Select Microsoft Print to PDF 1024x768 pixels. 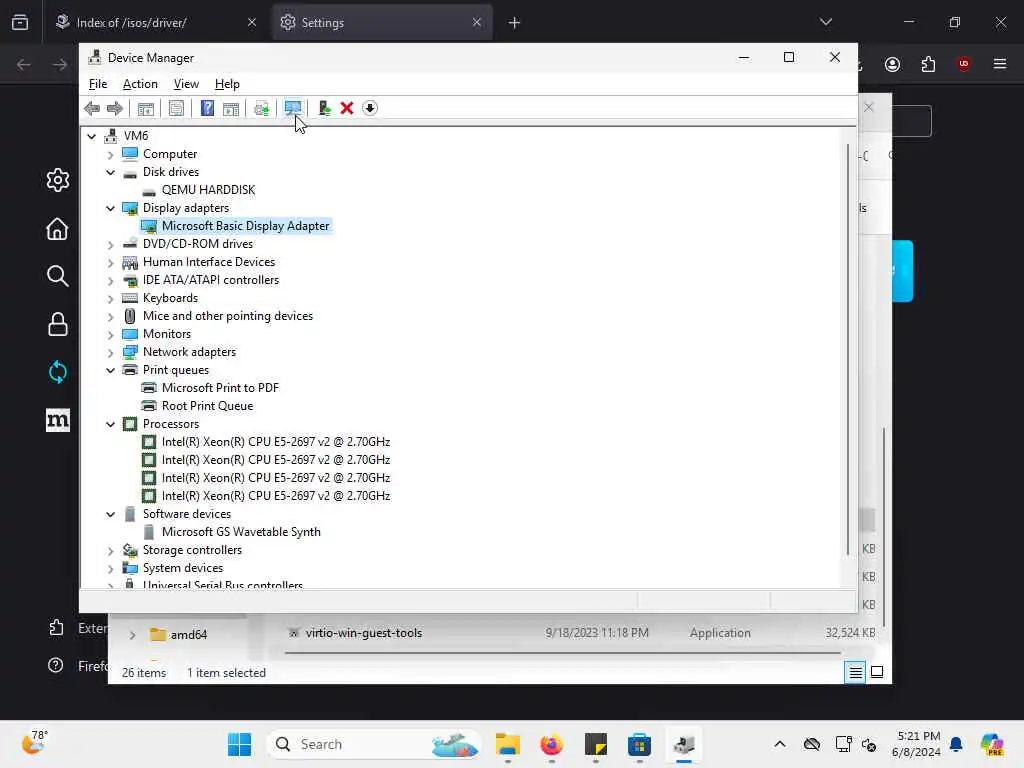tap(220, 388)
